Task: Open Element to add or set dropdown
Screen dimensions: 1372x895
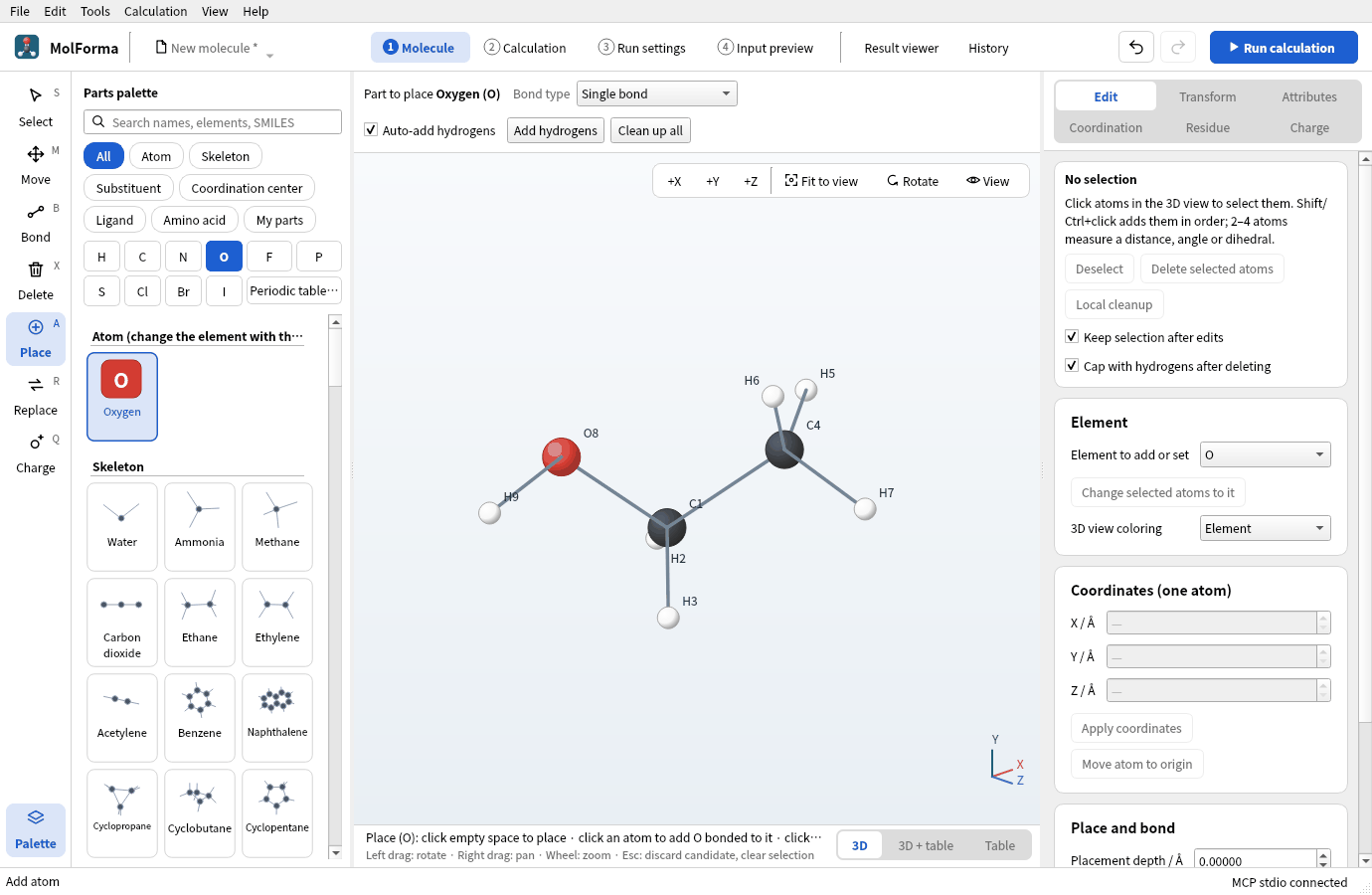Action: click(x=1265, y=454)
